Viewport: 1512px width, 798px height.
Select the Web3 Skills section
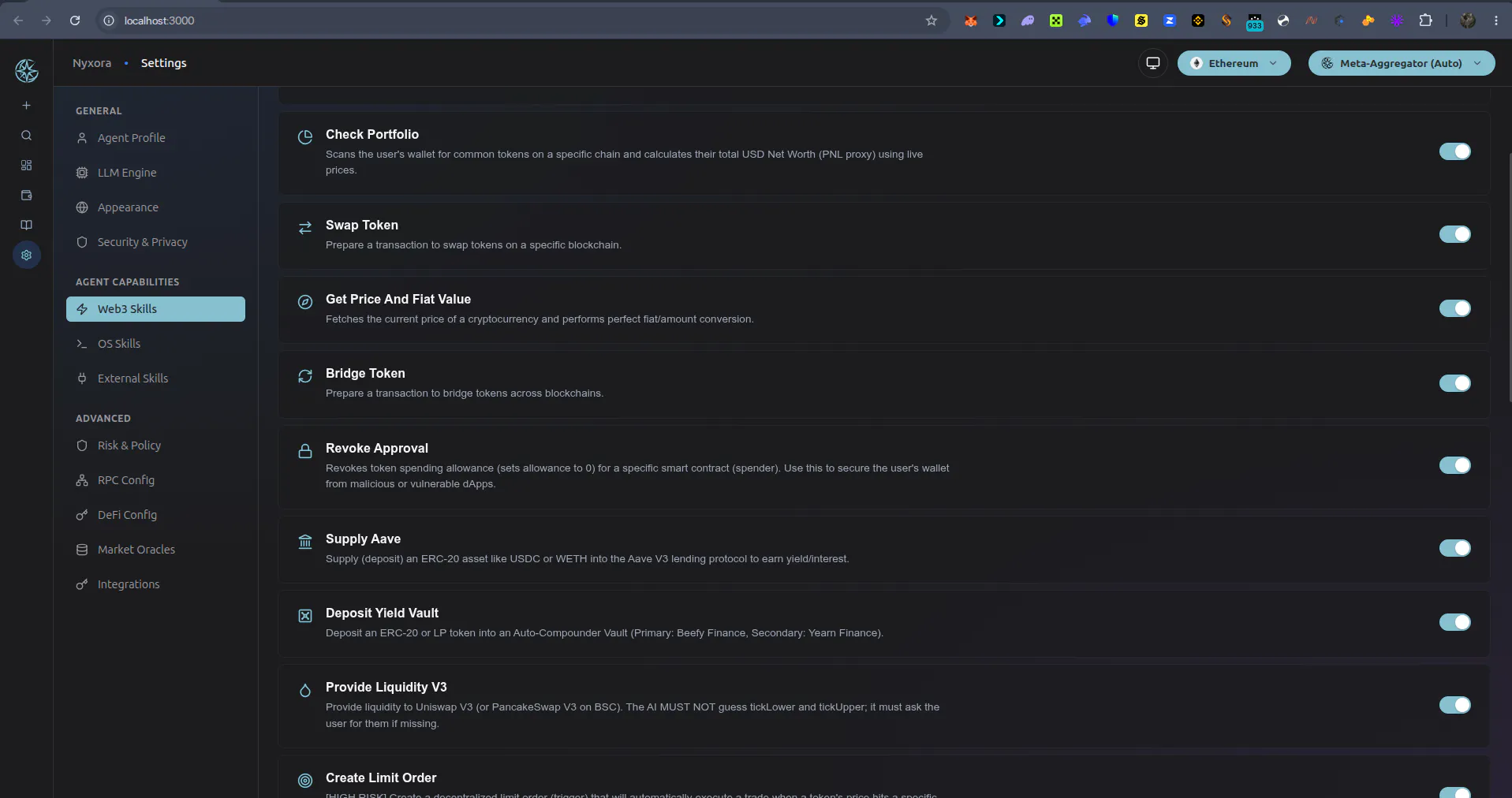(x=155, y=309)
